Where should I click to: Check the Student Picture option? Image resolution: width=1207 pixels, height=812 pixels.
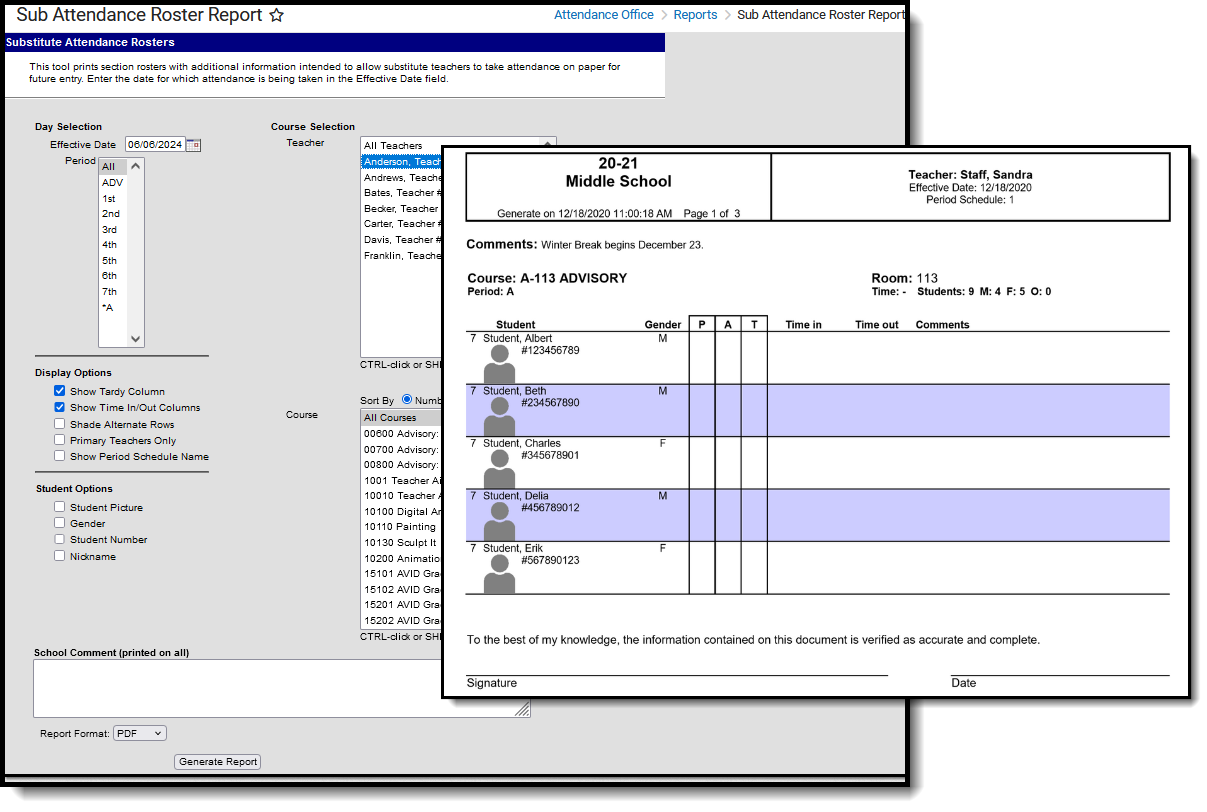pos(60,507)
